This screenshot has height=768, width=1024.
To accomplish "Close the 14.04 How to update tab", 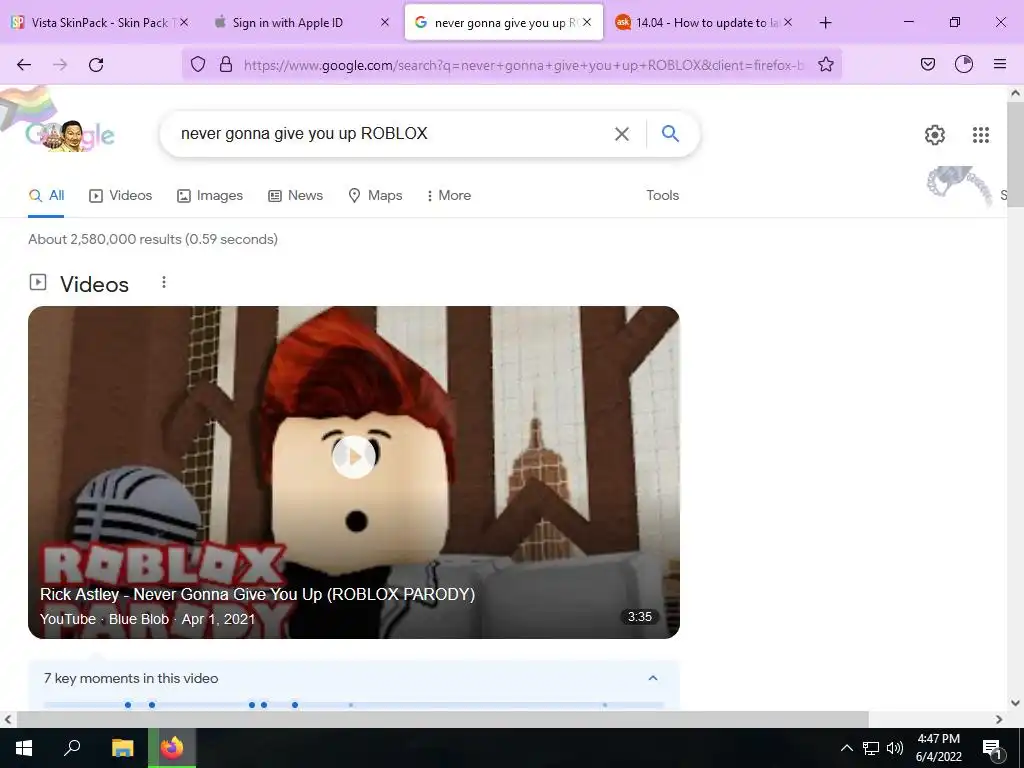I will 788,22.
